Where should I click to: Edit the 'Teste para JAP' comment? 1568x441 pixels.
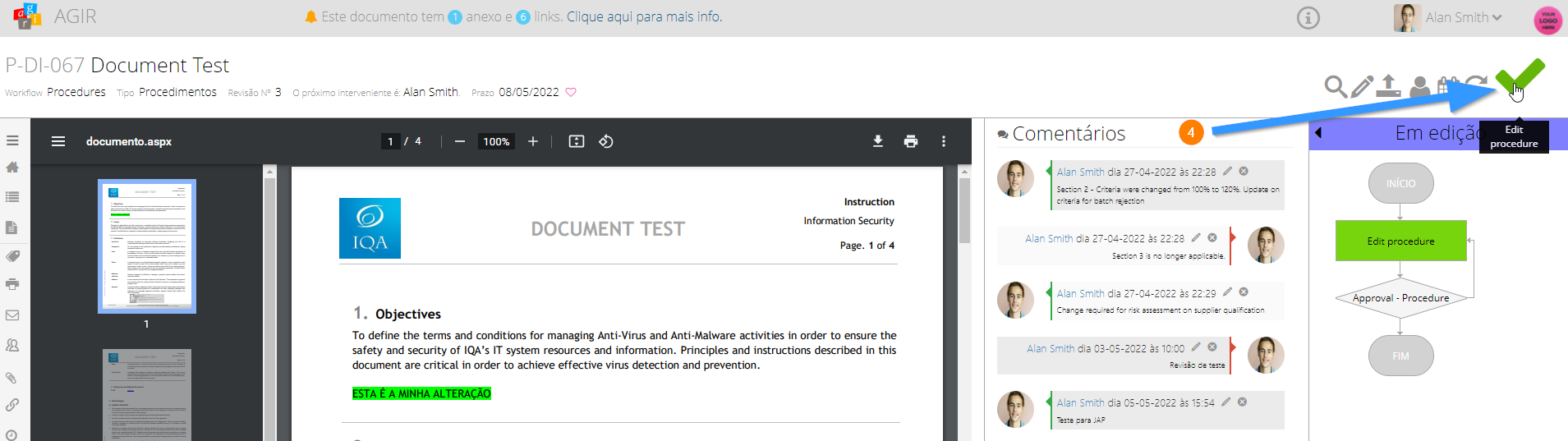tap(1225, 402)
